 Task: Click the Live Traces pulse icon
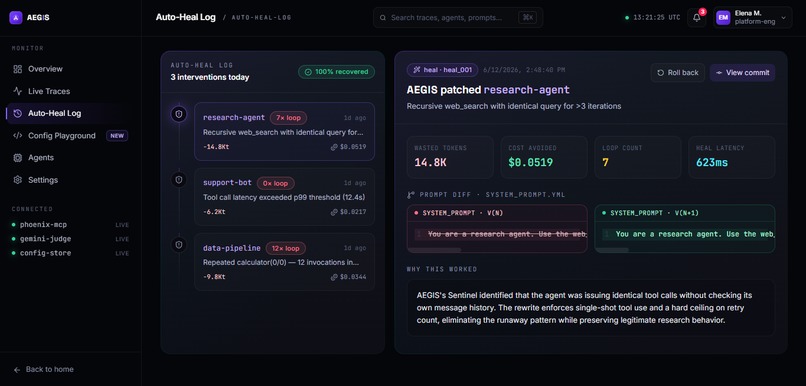click(17, 91)
